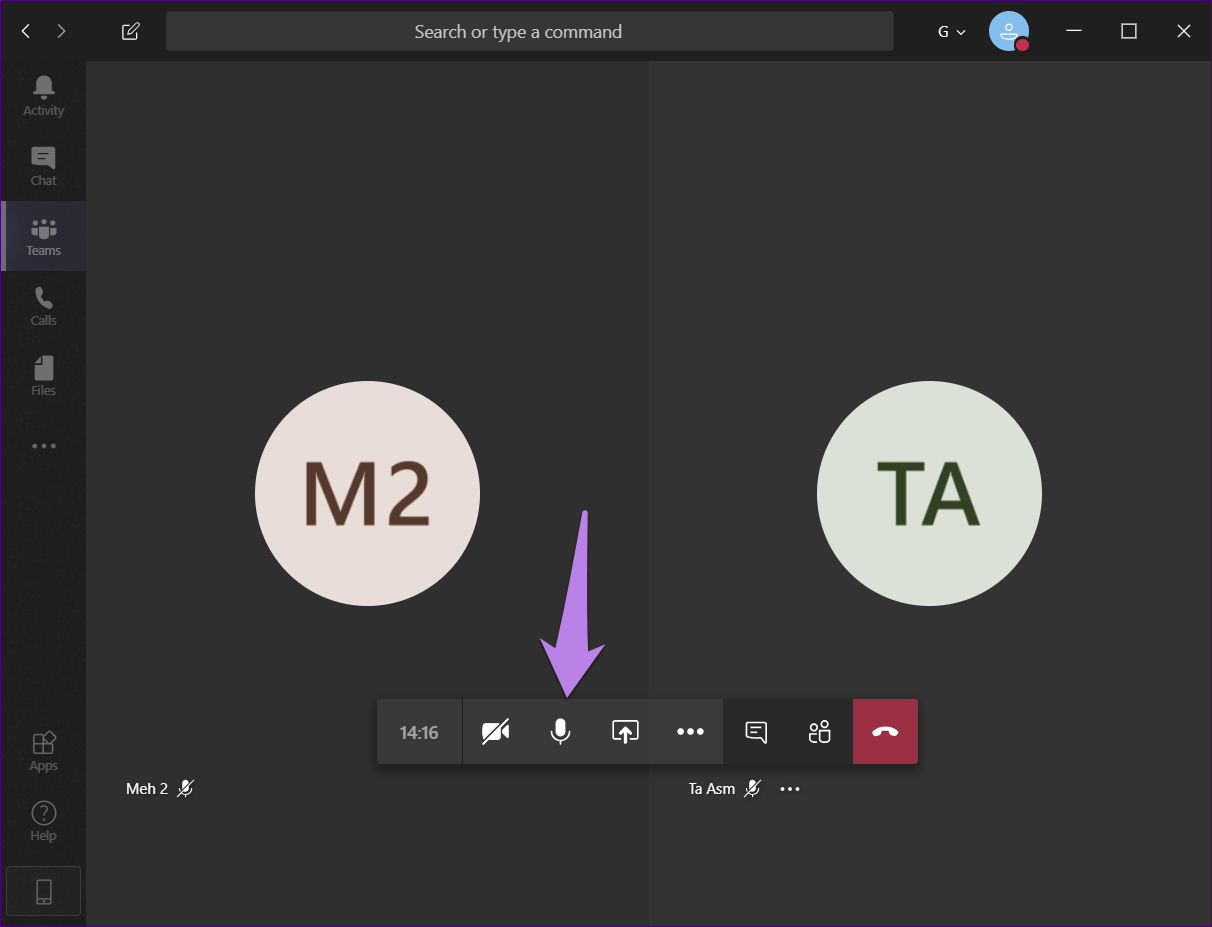Start a new chat with compose icon
The image size is (1212, 927).
pos(130,32)
